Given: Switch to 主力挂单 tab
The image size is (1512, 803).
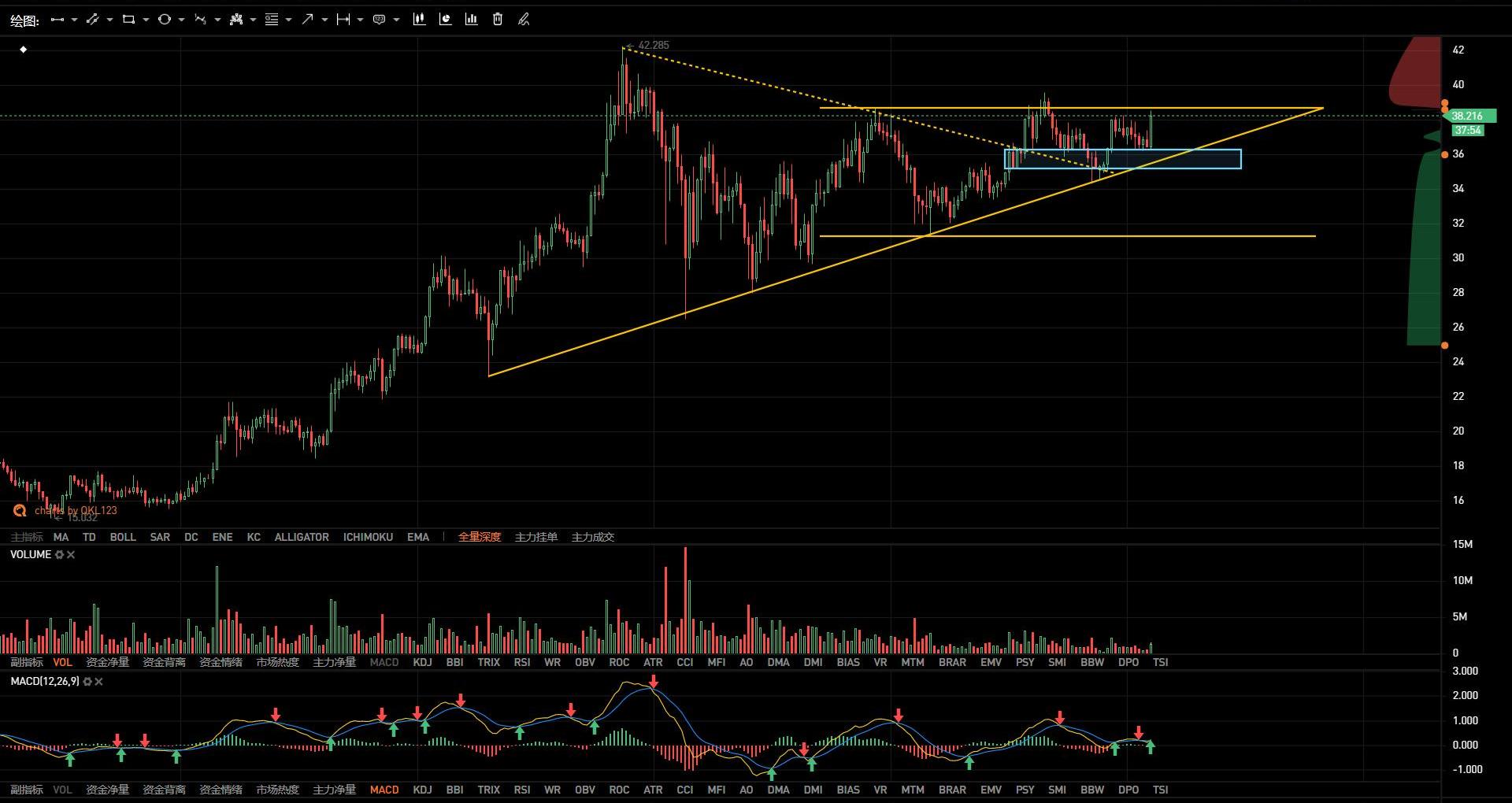Looking at the screenshot, I should pyautogui.click(x=536, y=537).
